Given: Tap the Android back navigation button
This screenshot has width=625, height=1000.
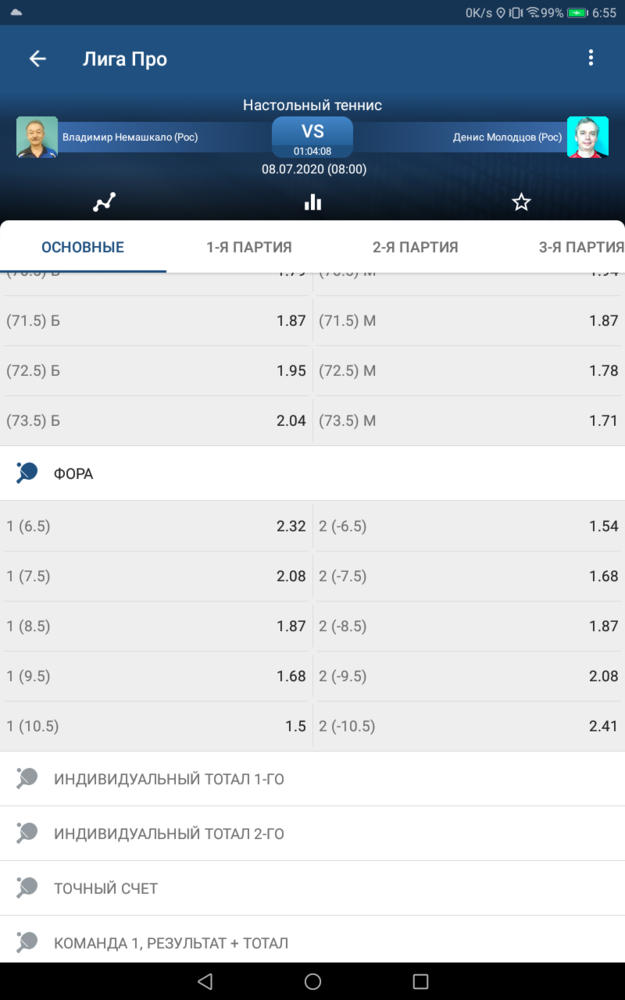Looking at the screenshot, I should tap(205, 981).
